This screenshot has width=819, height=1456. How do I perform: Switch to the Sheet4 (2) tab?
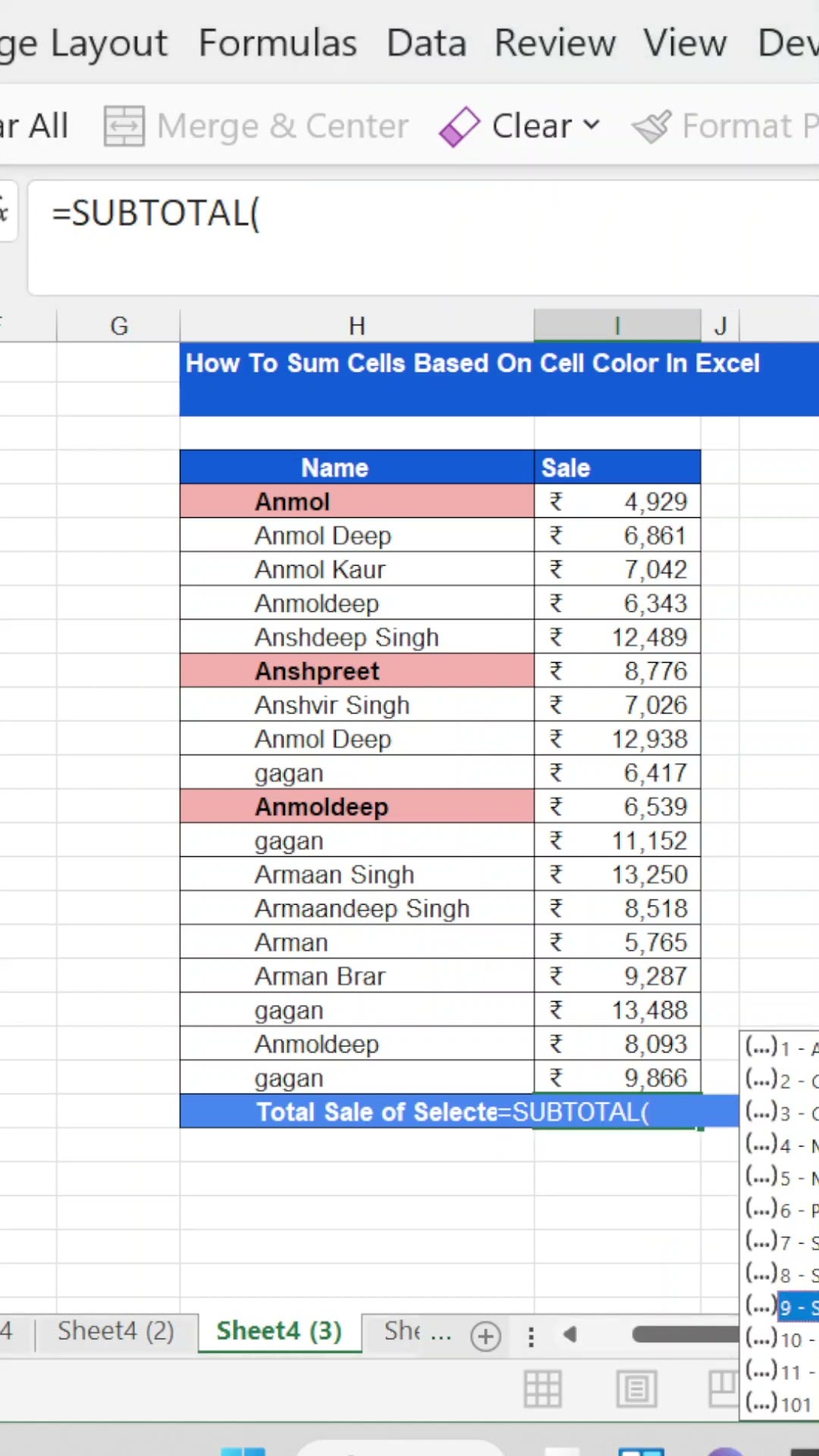[x=116, y=1332]
